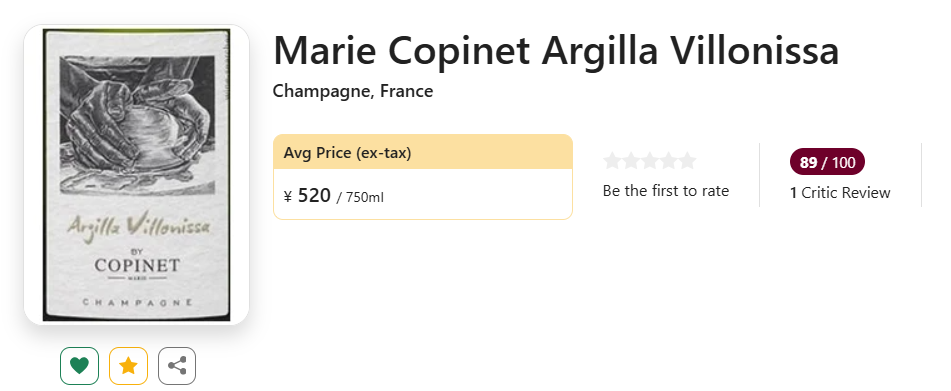Click the CHAMPAGNE word on bottle label
The image size is (951, 391).
138,301
